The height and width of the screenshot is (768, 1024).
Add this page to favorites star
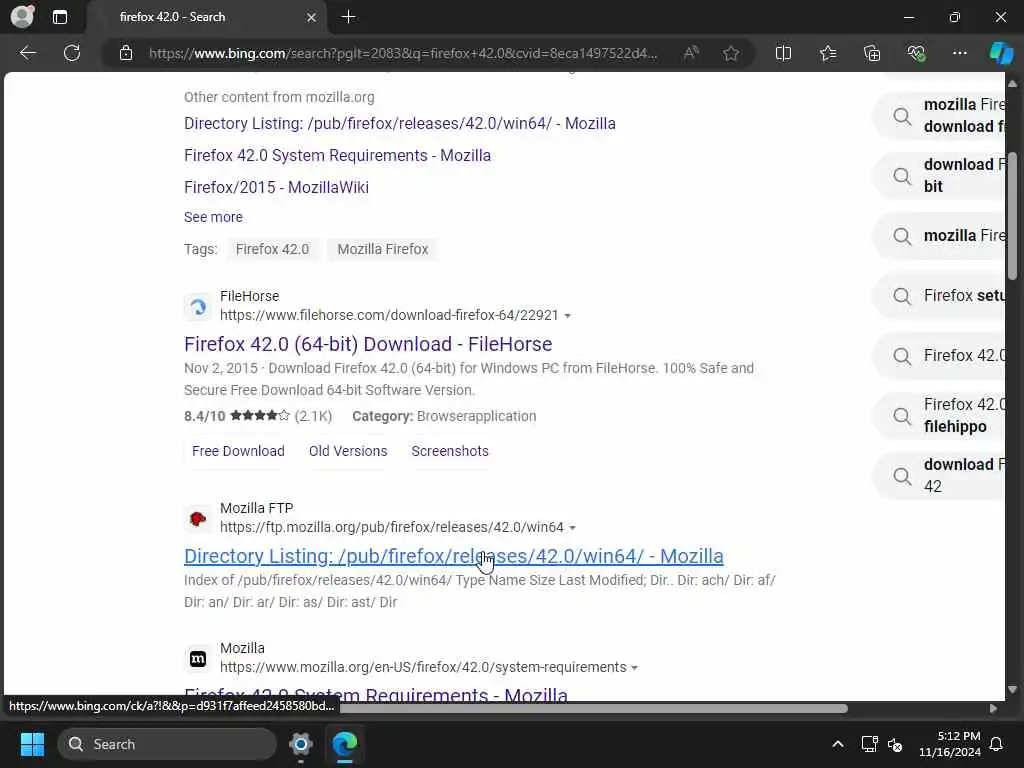(731, 53)
